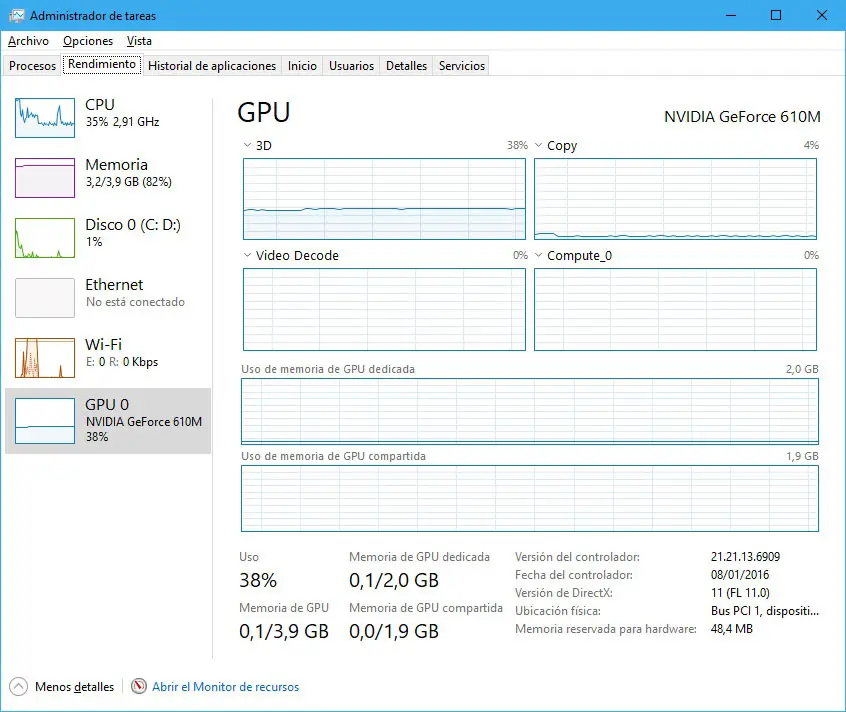Click the Resource Monitor icon
The image size is (846, 712).
click(139, 687)
